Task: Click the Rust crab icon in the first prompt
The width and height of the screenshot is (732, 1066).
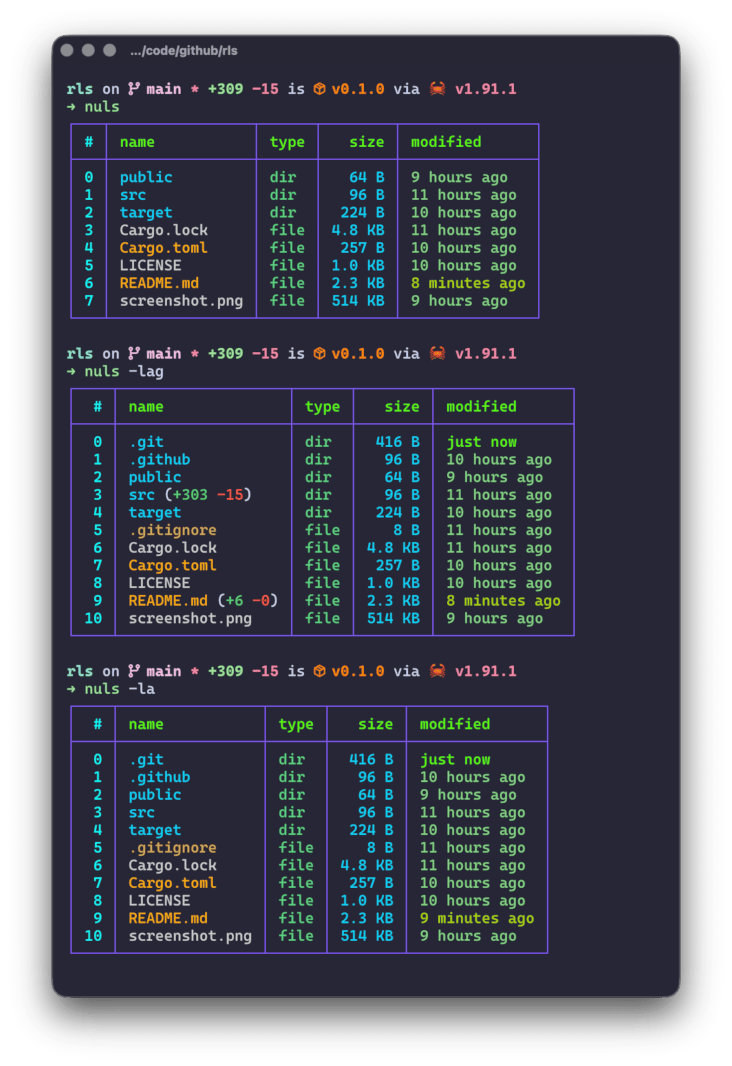Action: click(437, 89)
